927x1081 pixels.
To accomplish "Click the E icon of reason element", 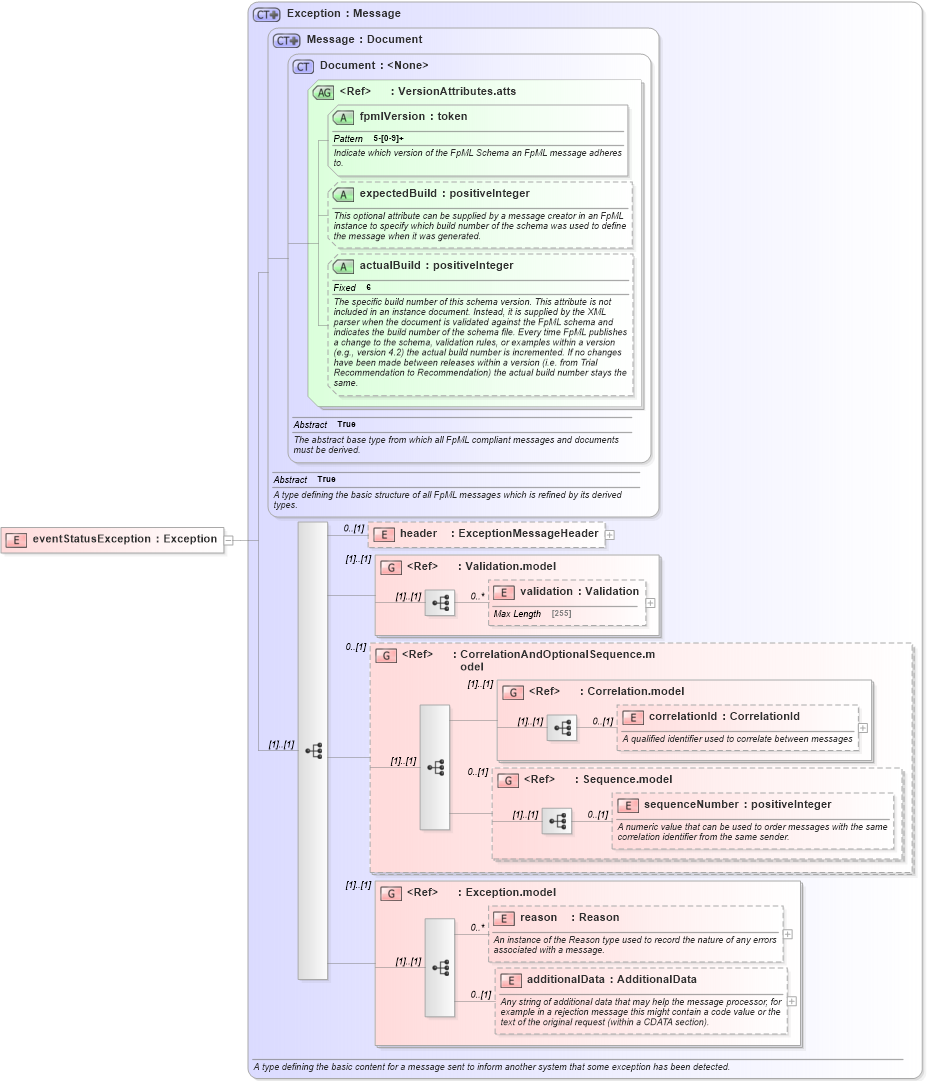I will point(504,918).
